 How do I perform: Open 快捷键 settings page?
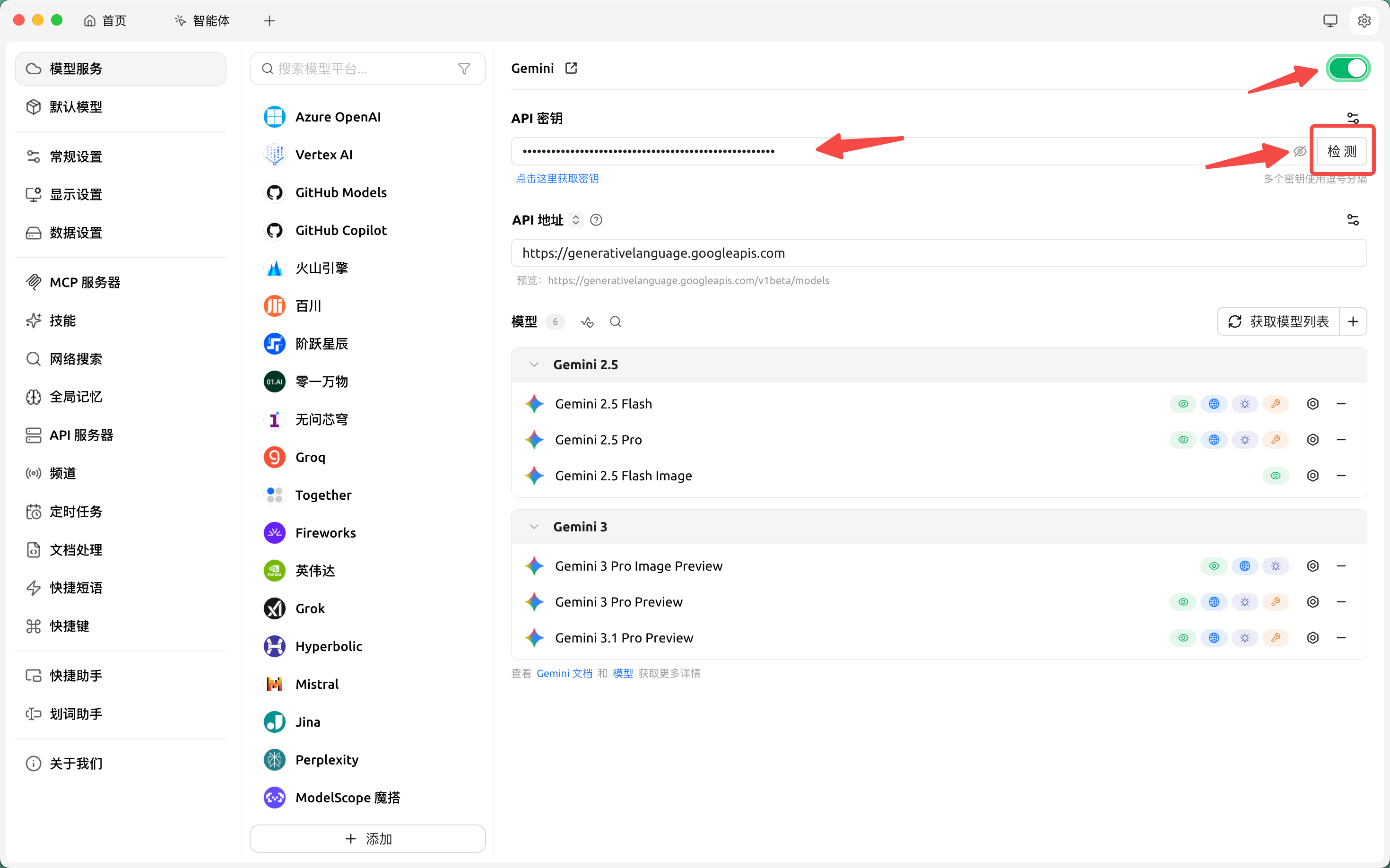coord(121,626)
